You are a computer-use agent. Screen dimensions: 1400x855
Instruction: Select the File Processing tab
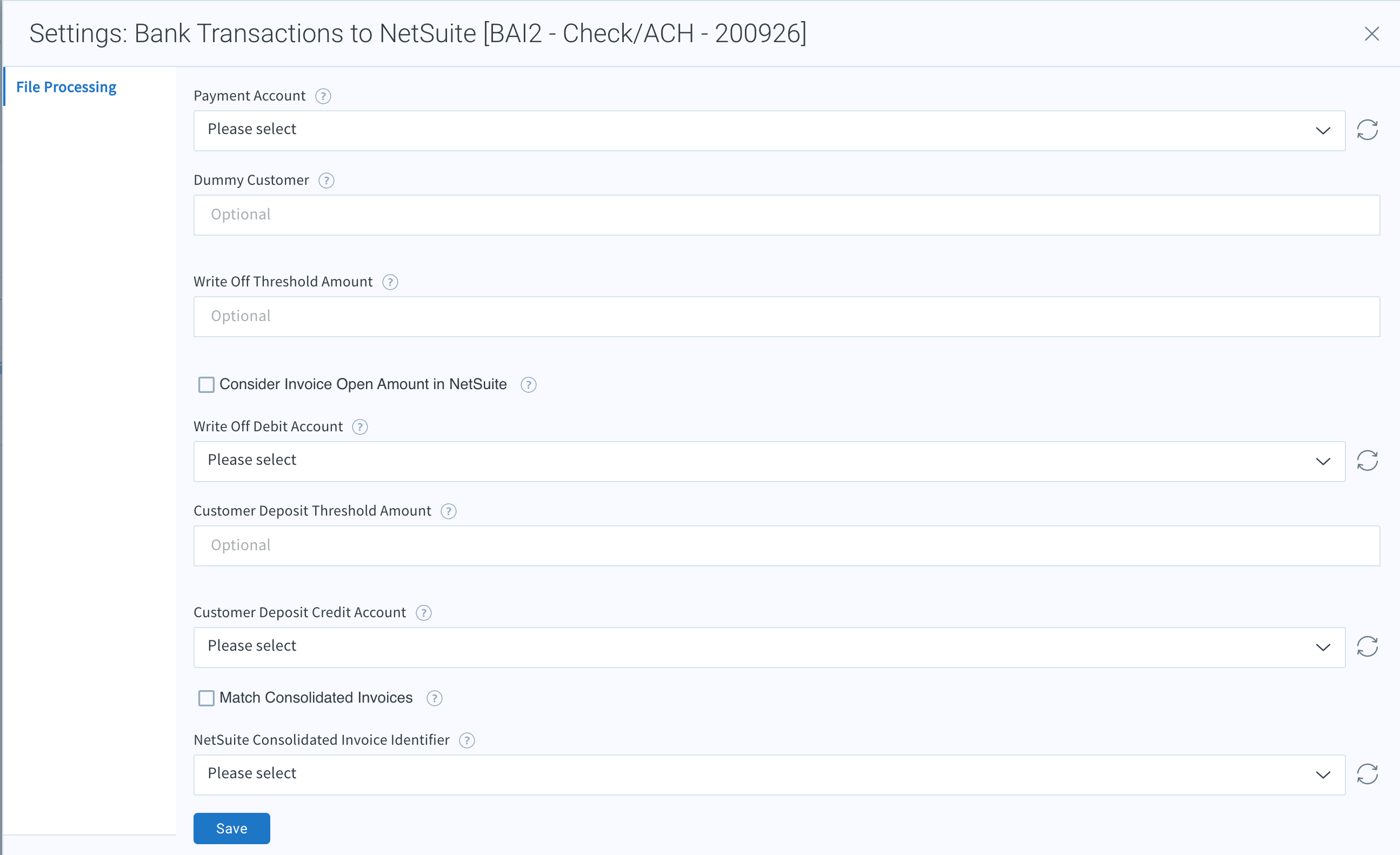pos(66,87)
